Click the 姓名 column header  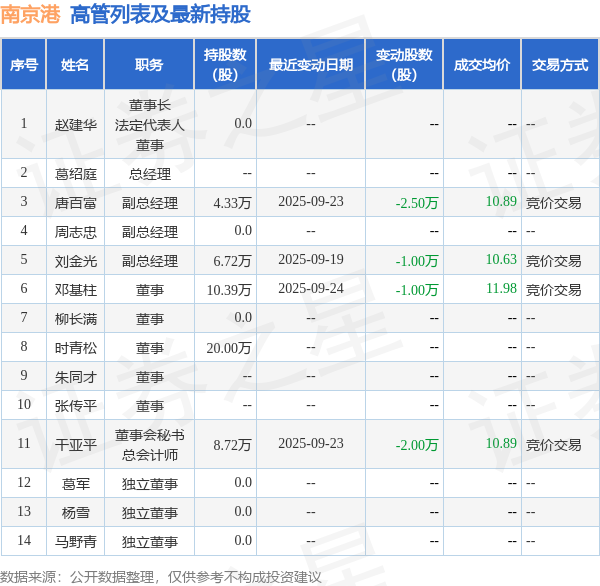75,65
